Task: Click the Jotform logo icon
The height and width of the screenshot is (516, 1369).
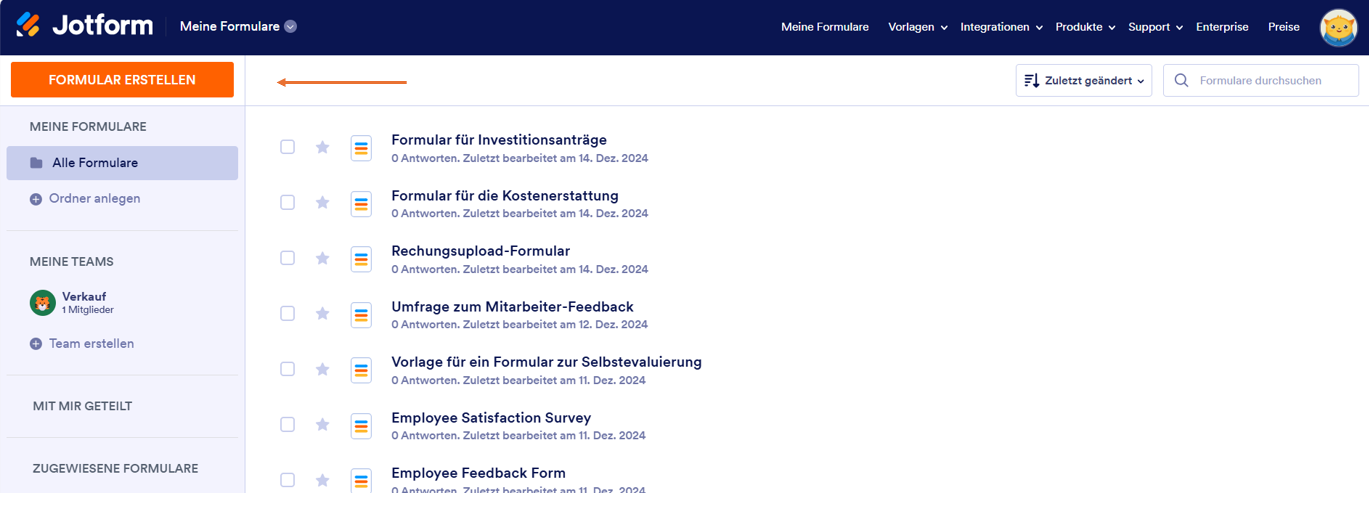Action: [28, 25]
